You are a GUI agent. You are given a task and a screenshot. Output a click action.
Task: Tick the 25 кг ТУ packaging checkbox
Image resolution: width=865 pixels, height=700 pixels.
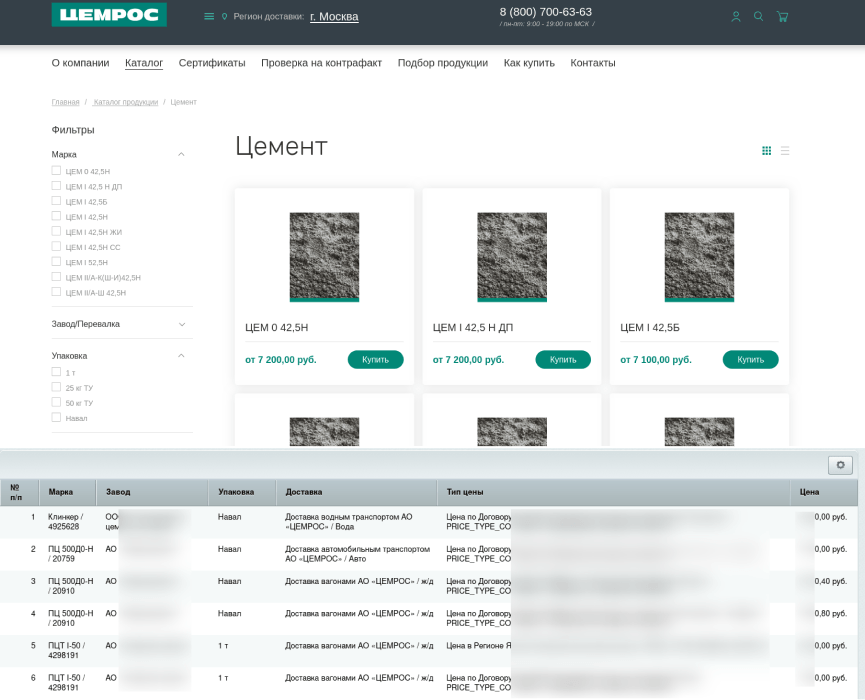(x=57, y=387)
